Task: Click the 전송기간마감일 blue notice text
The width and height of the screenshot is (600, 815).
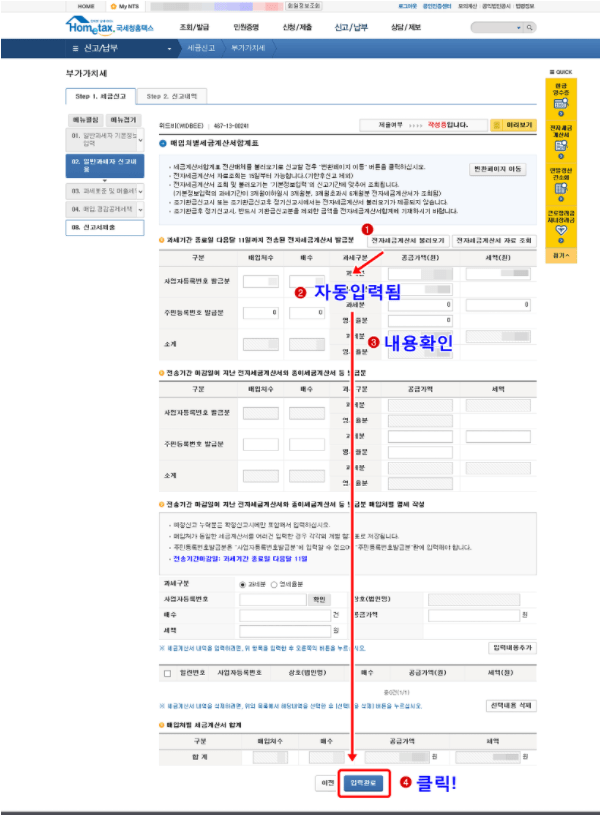Action: [x=240, y=559]
